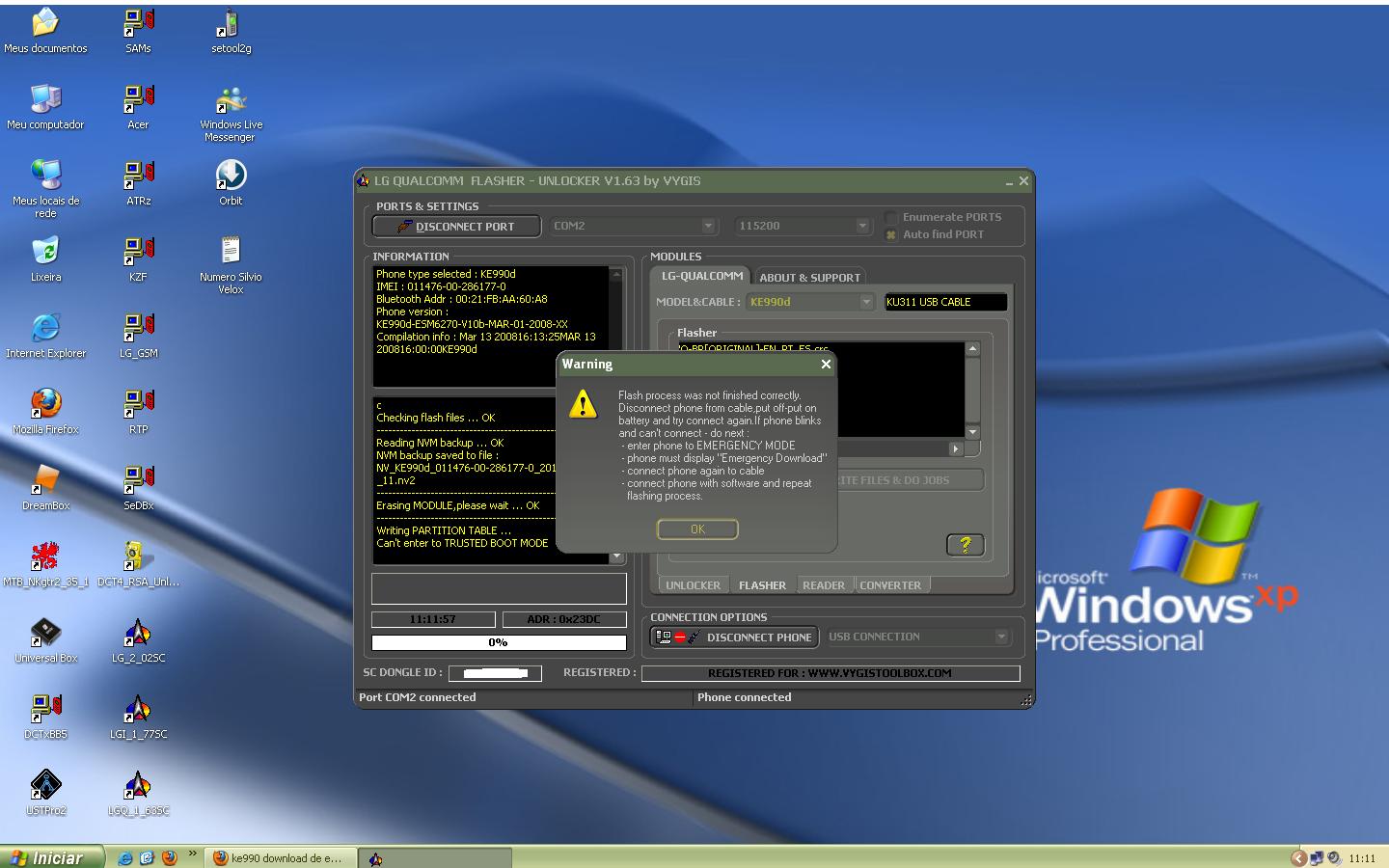This screenshot has height=868, width=1389.
Task: Switch to the ABOUT & SUPPORT tab
Action: click(x=809, y=277)
